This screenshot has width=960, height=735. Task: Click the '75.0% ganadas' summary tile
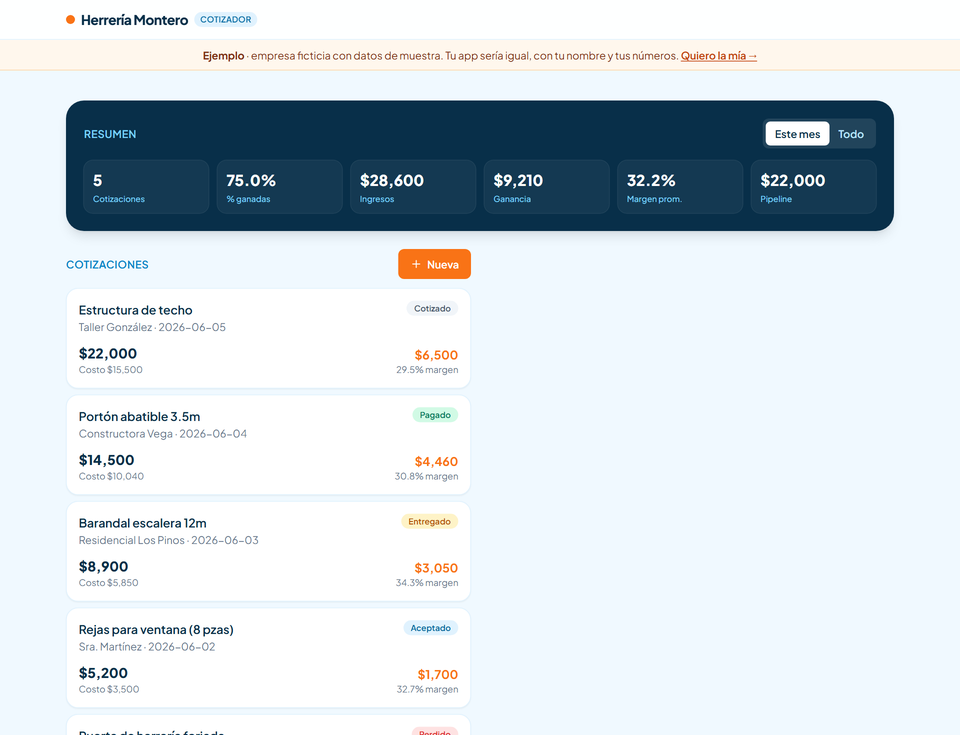click(280, 187)
